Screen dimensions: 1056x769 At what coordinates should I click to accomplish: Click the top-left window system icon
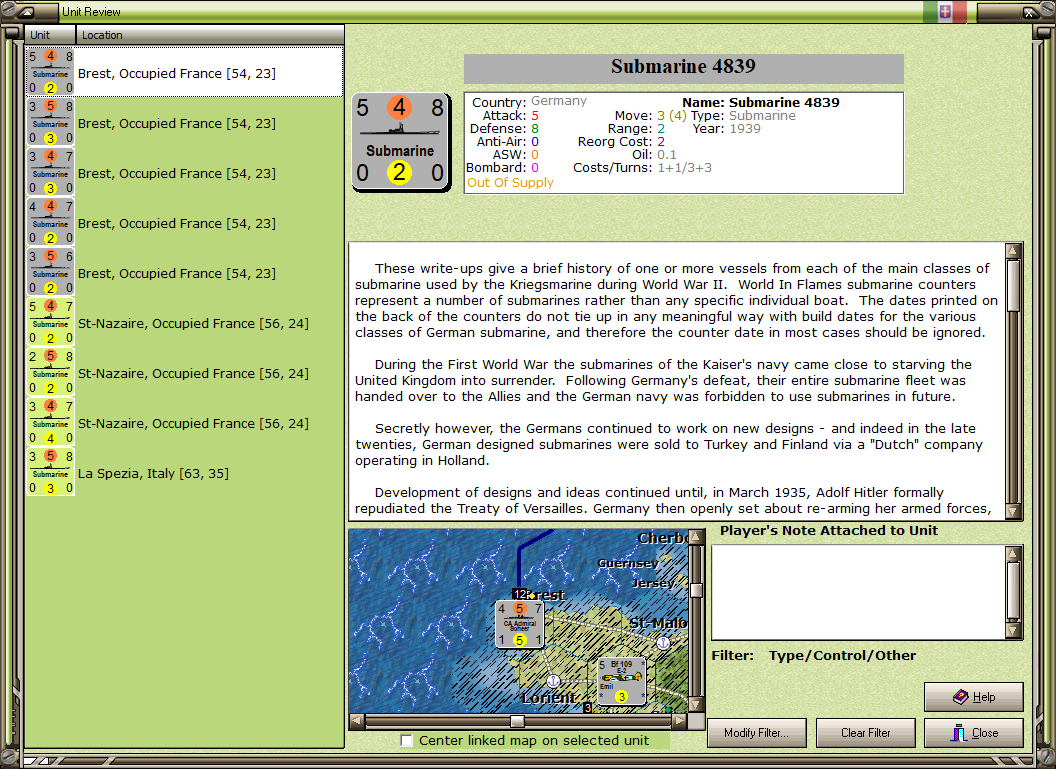pos(27,11)
